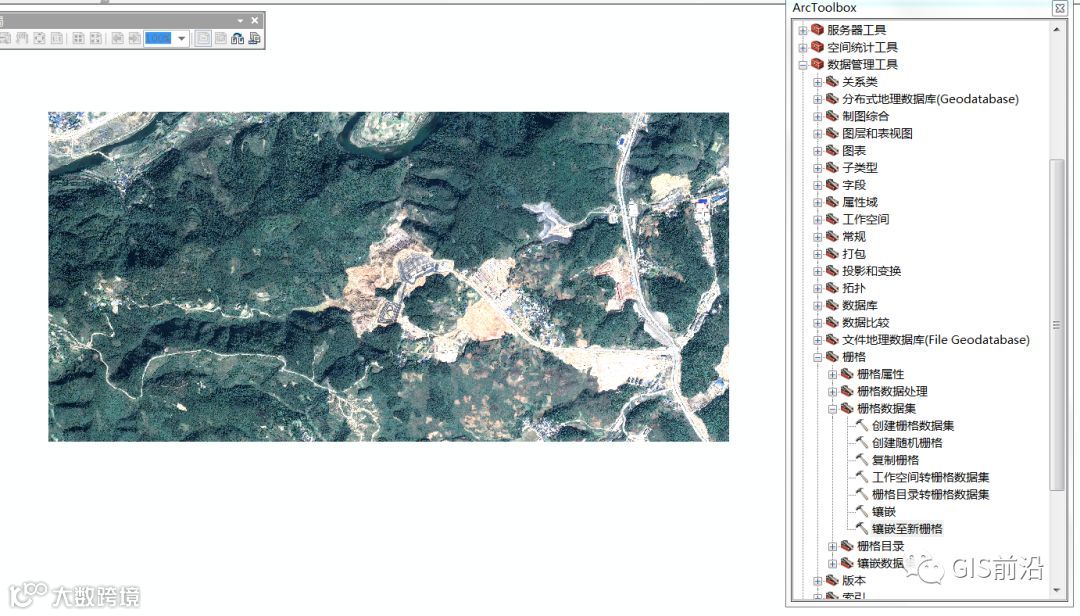Select the 工作空间 toolset
Image resolution: width=1080 pixels, height=616 pixels.
pos(866,220)
